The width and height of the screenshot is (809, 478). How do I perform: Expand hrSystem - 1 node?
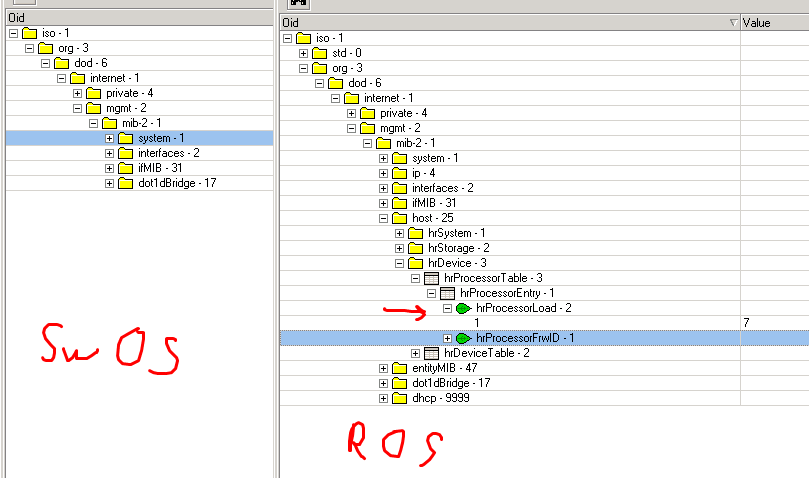[x=399, y=233]
